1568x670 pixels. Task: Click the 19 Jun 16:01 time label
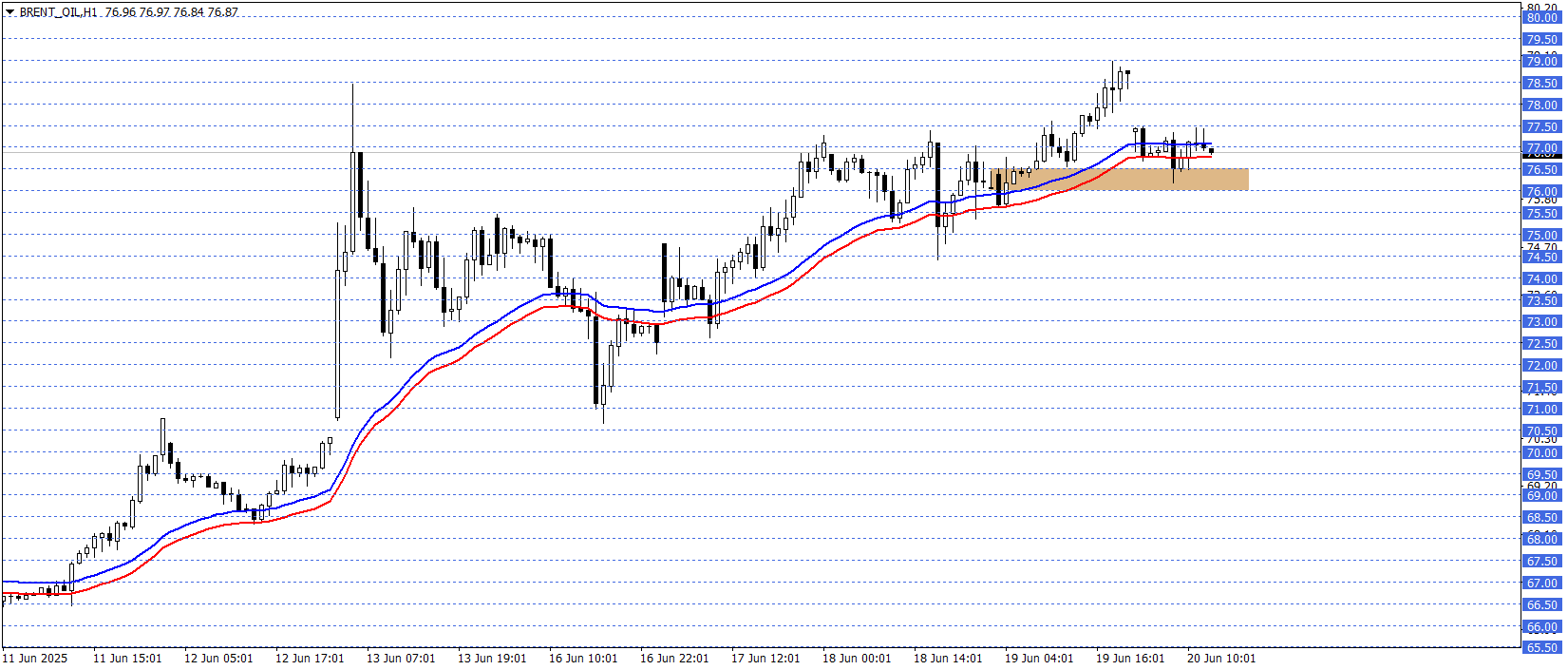1130,659
